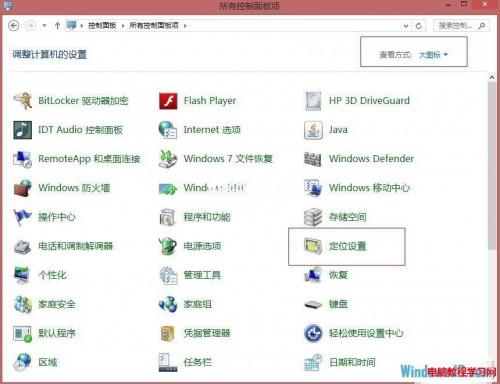Click the scrollbar up arrow
Image resolution: width=500 pixels, height=384 pixels.
pos(492,77)
